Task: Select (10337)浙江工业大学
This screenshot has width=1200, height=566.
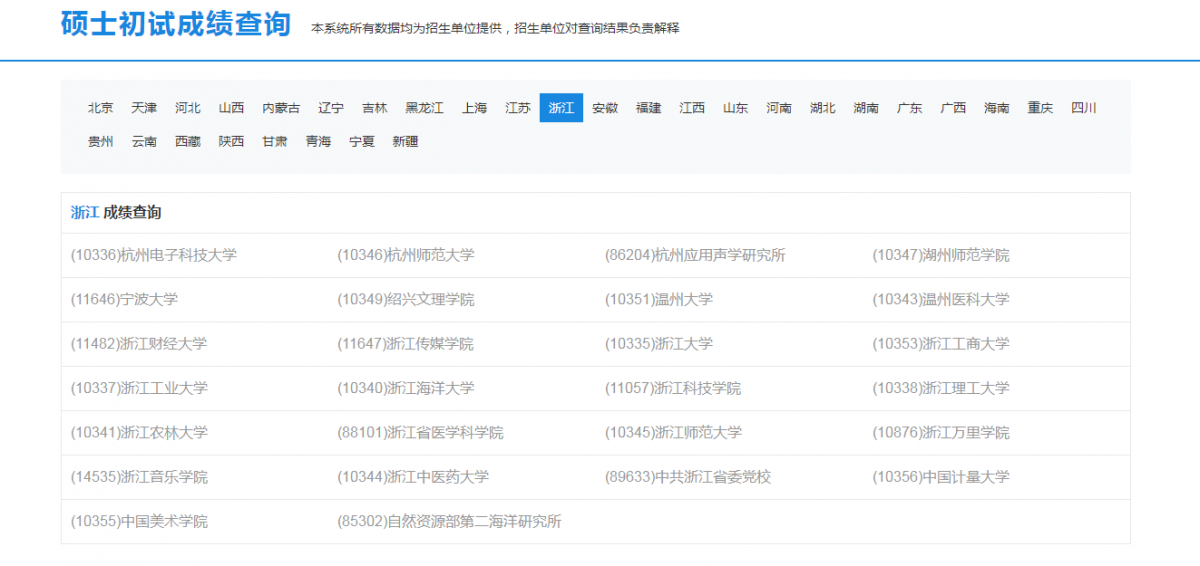Action: coord(139,388)
